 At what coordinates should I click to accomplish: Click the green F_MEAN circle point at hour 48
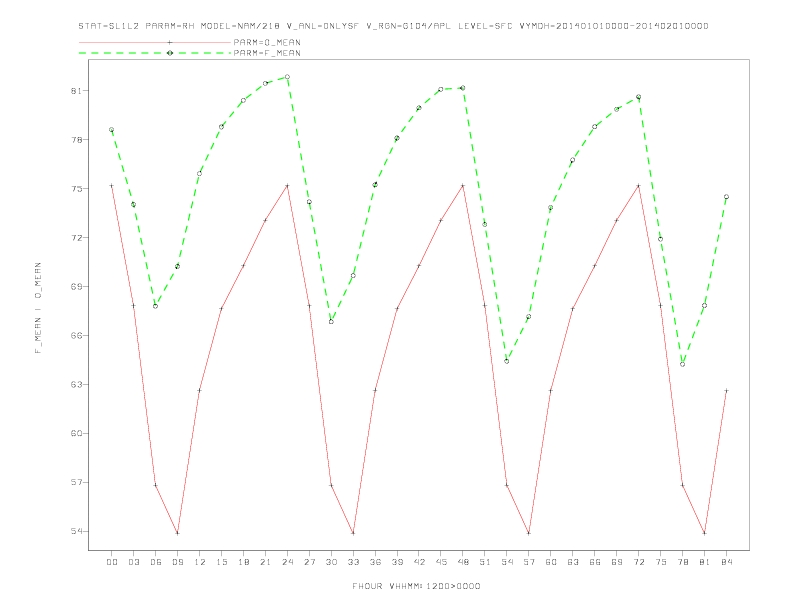[x=463, y=88]
